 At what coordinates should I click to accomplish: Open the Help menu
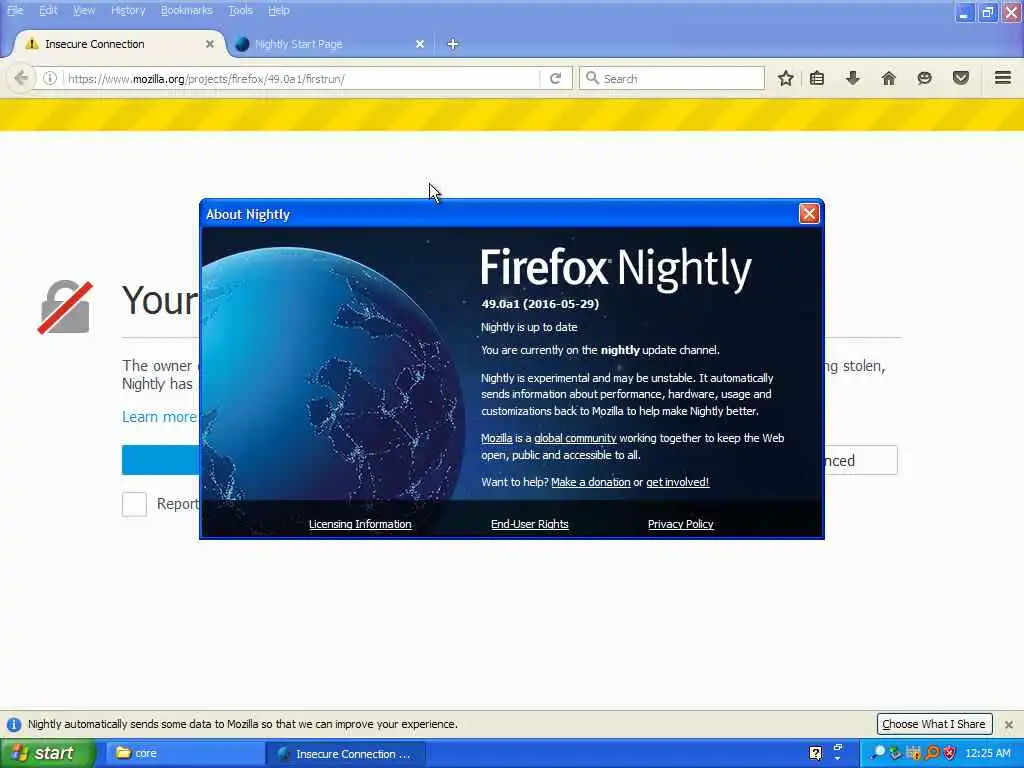click(x=279, y=10)
